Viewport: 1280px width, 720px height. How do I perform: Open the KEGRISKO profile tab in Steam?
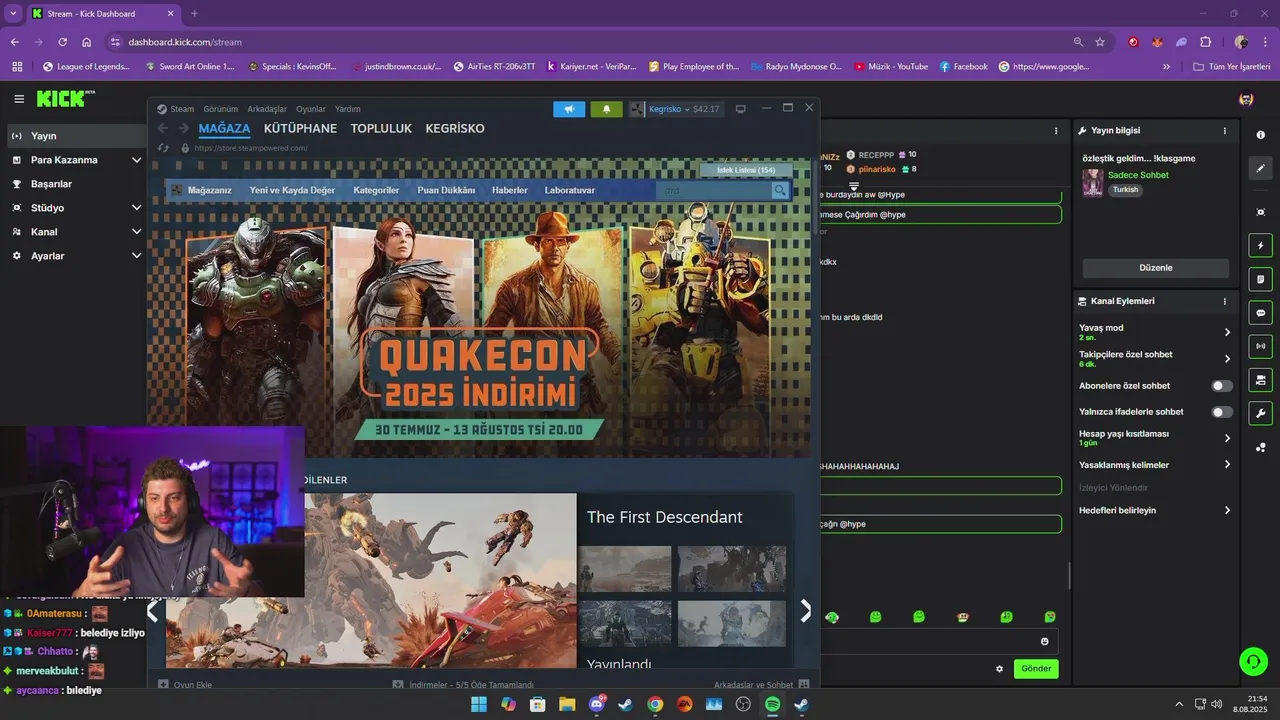(x=455, y=129)
